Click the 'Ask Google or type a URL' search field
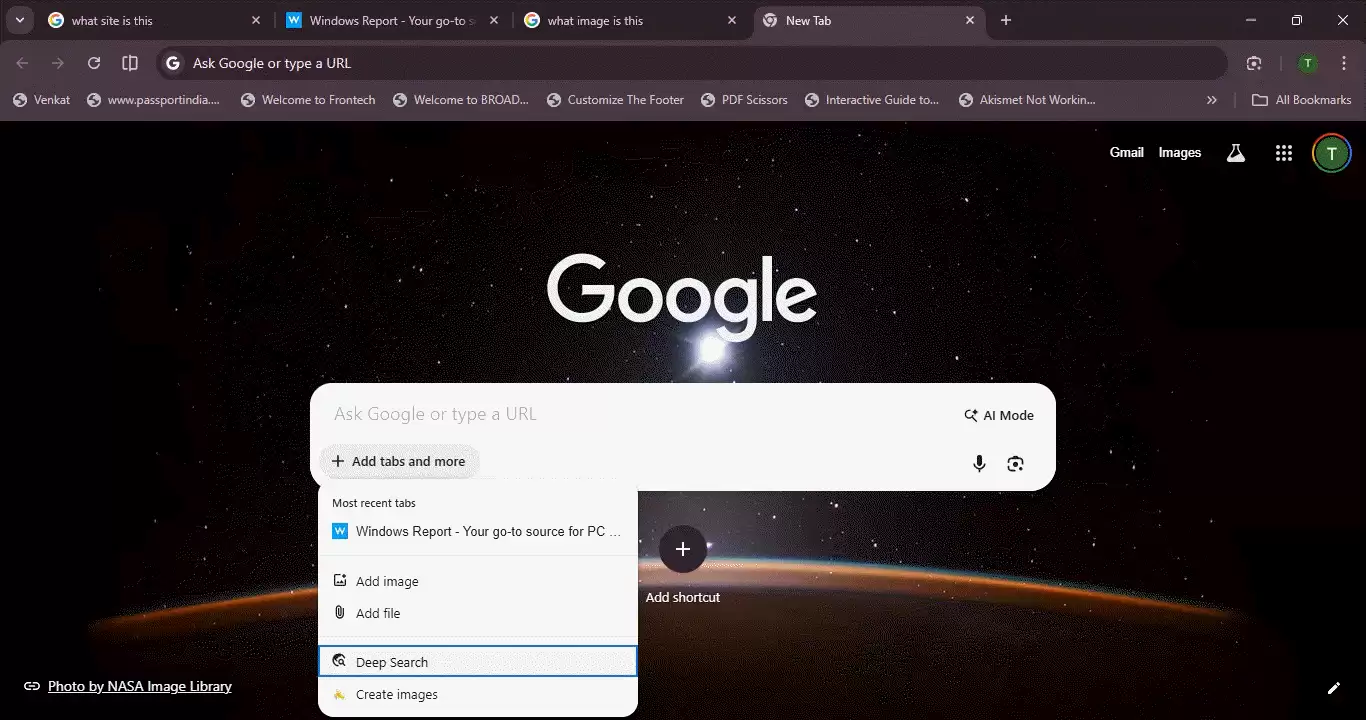The image size is (1366, 720). point(600,413)
